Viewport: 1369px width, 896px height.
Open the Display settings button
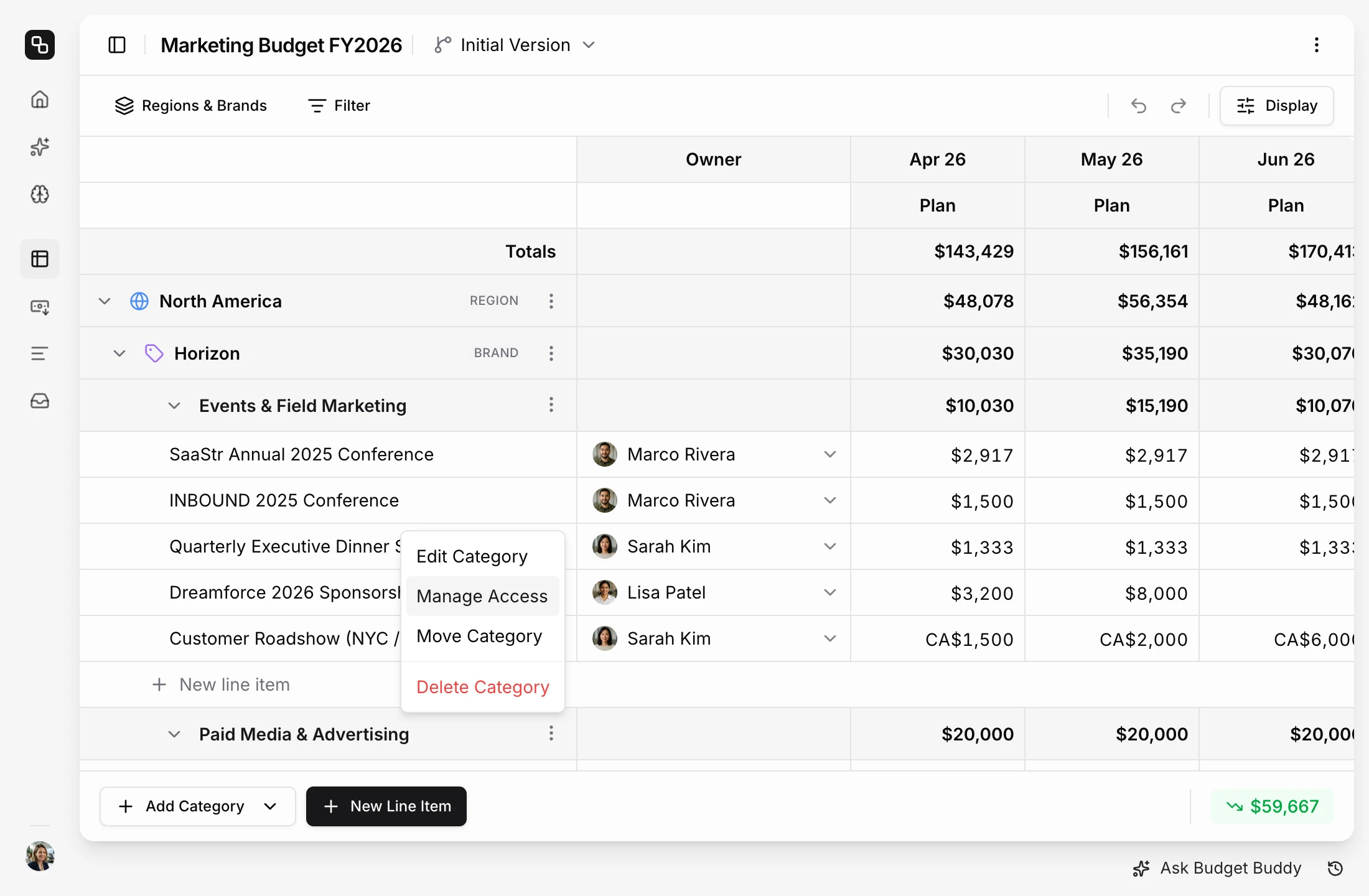(1277, 106)
